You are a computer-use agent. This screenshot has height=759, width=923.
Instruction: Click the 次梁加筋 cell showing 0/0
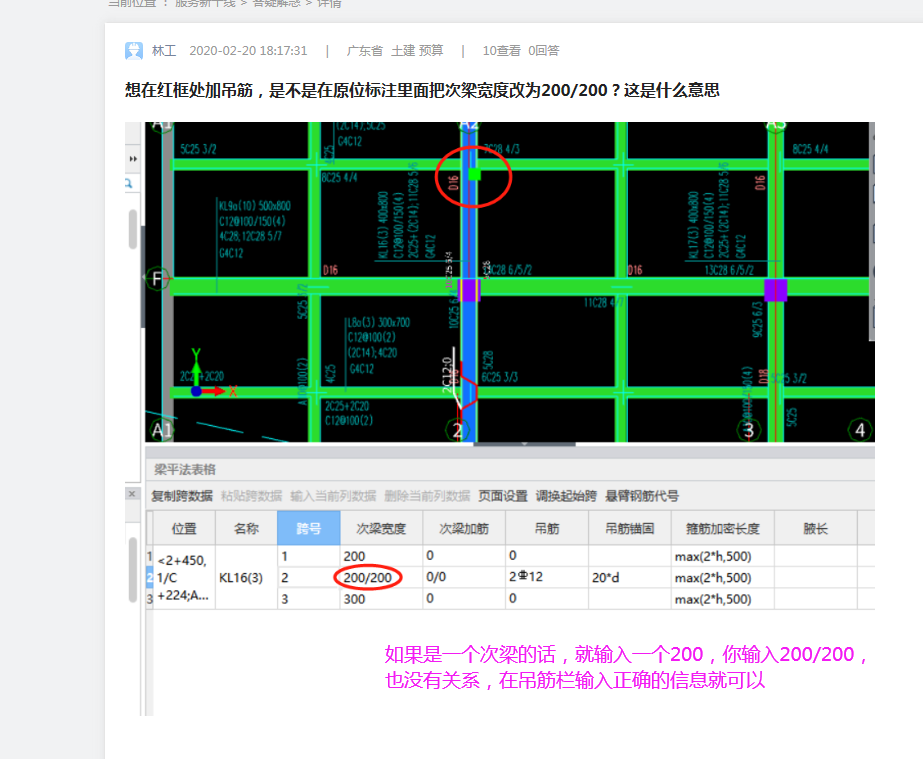click(x=464, y=578)
